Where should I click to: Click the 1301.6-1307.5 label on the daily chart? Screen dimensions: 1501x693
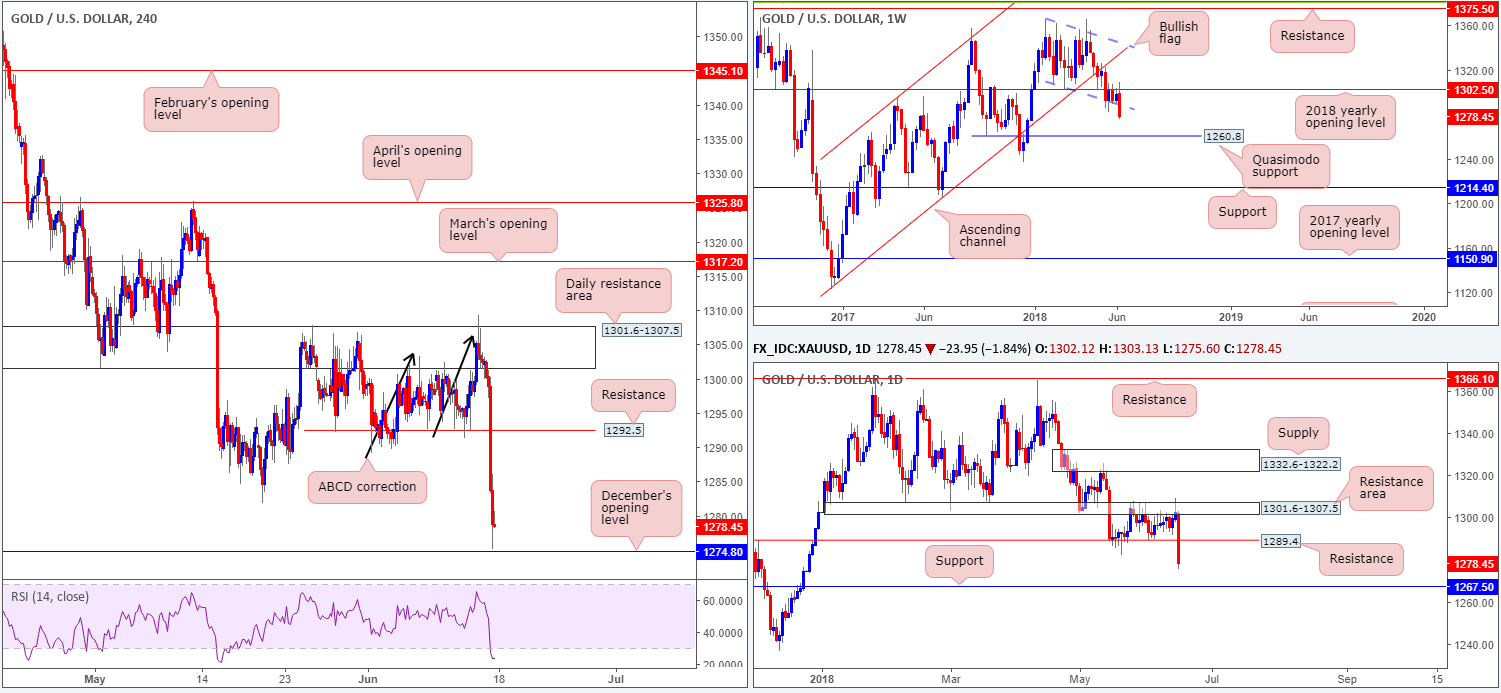click(1300, 508)
